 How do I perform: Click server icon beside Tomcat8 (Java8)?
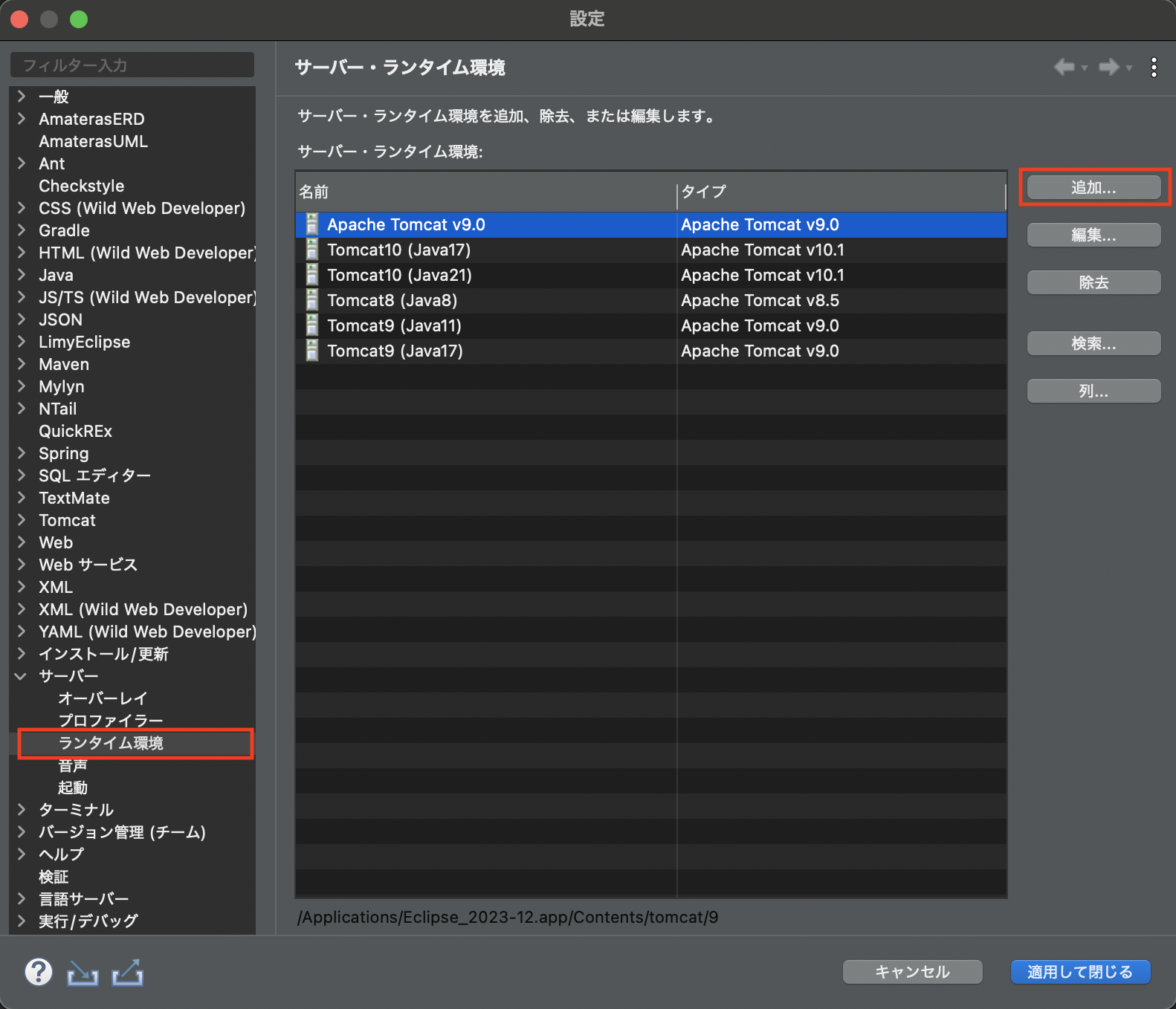(312, 300)
